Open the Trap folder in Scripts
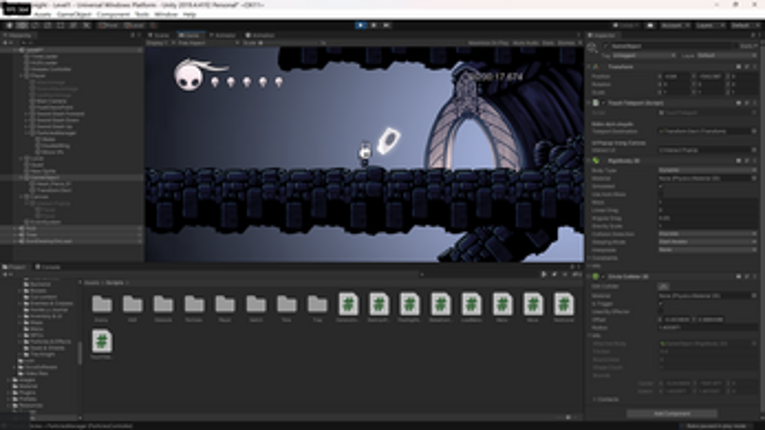This screenshot has width=765, height=430. click(x=317, y=308)
